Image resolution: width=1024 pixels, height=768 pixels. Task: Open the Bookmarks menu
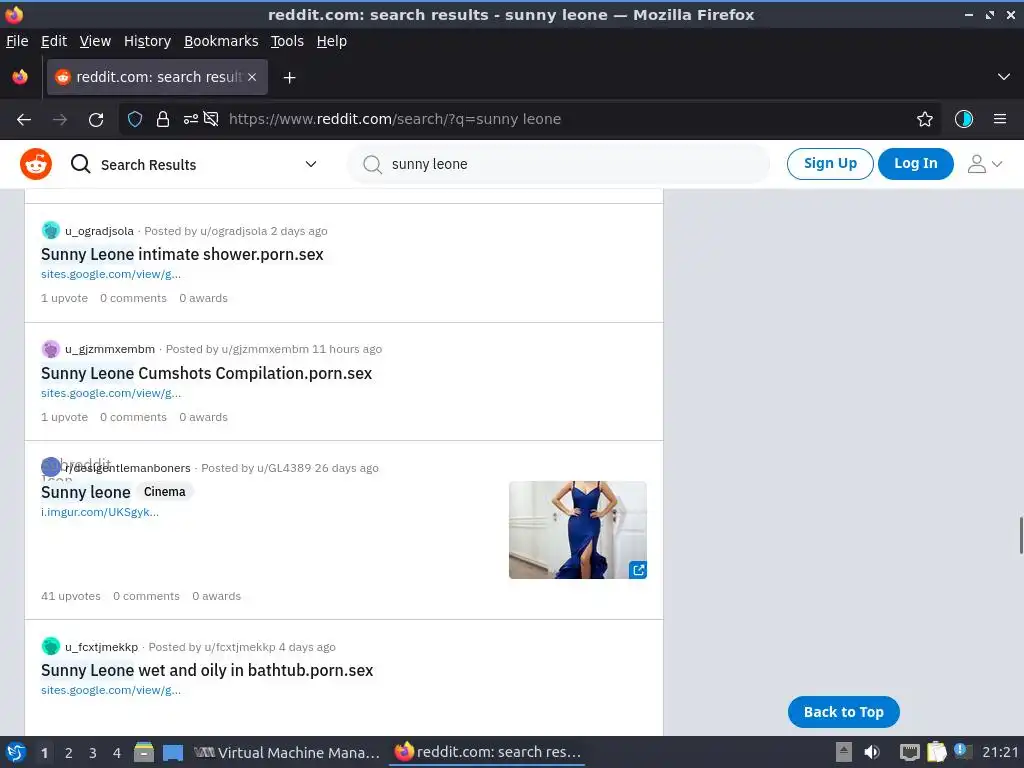coord(221,41)
